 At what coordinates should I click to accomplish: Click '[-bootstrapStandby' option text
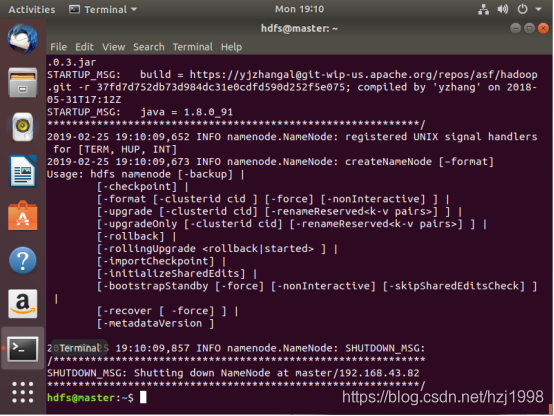tap(152, 286)
